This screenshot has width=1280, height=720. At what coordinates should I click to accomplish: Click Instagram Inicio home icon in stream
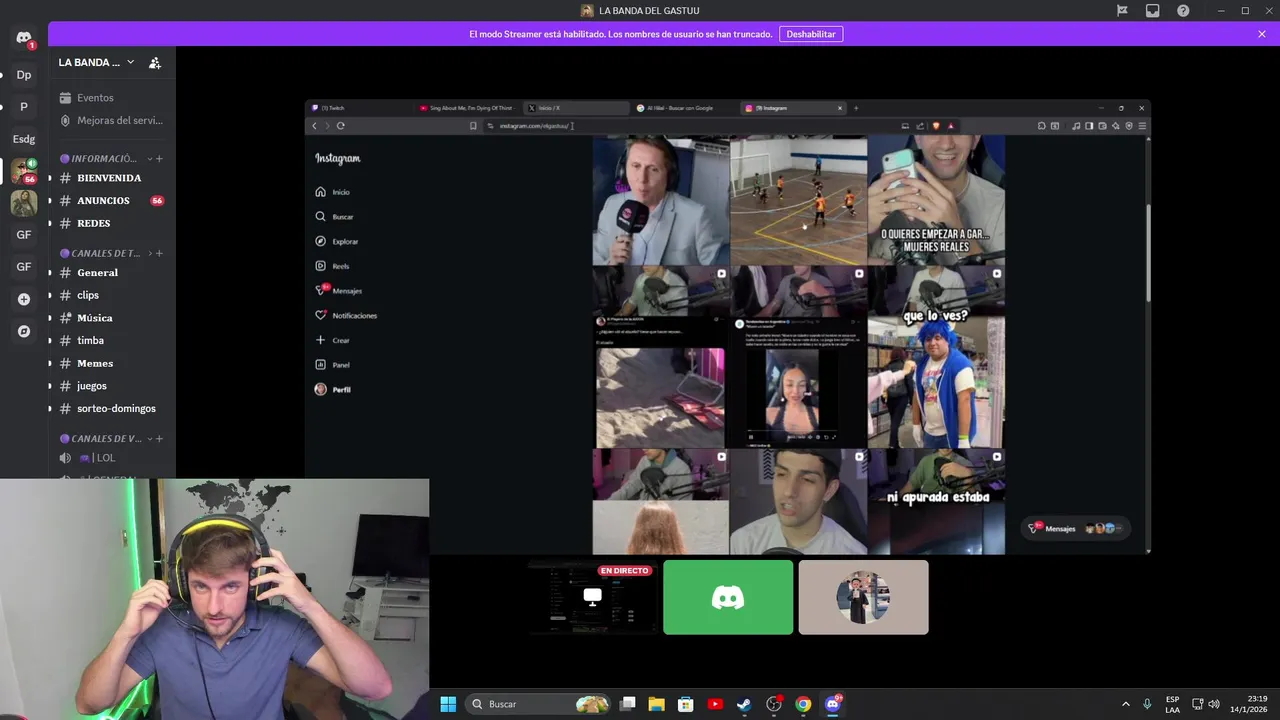point(320,192)
